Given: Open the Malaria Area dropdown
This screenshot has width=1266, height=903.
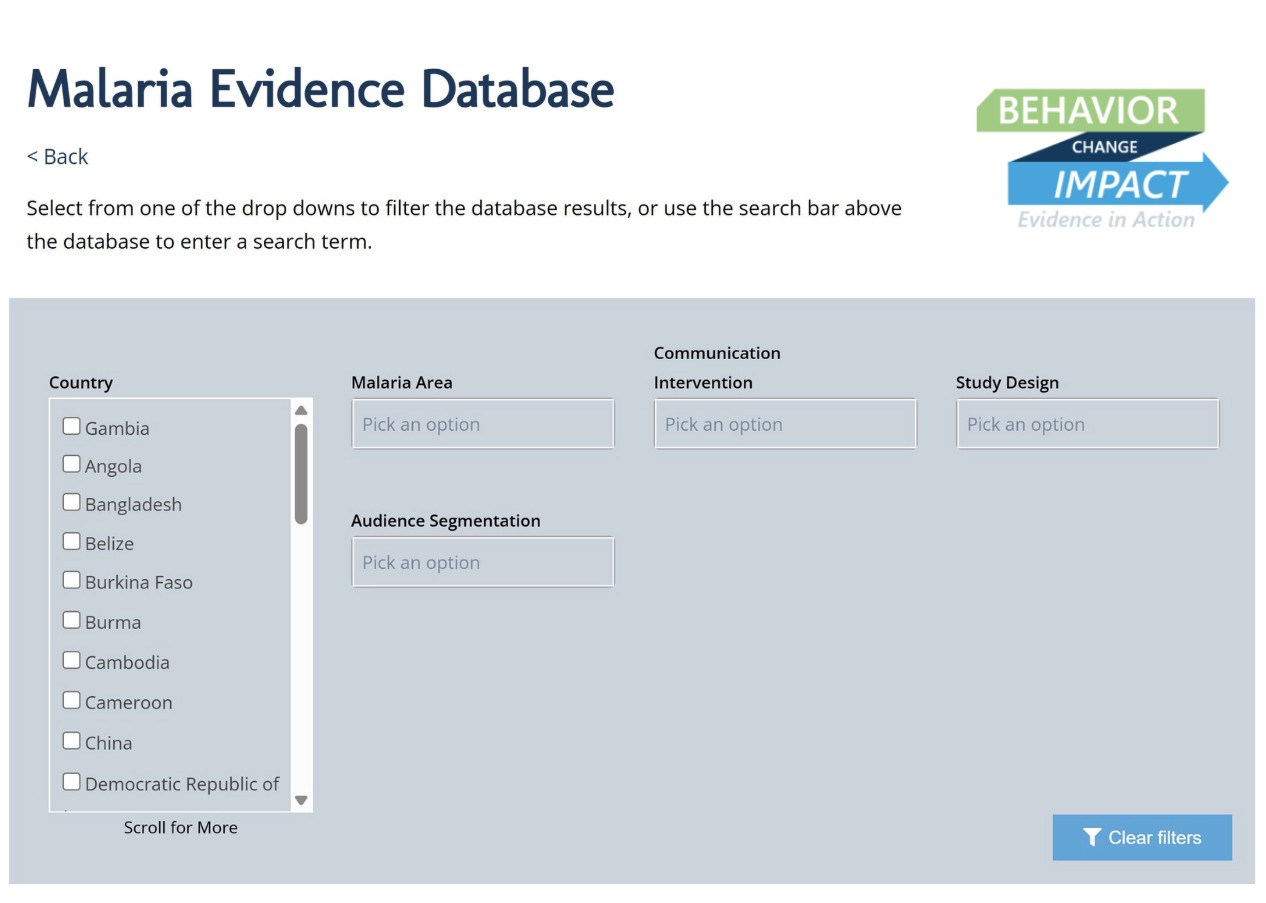Looking at the screenshot, I should click(482, 425).
